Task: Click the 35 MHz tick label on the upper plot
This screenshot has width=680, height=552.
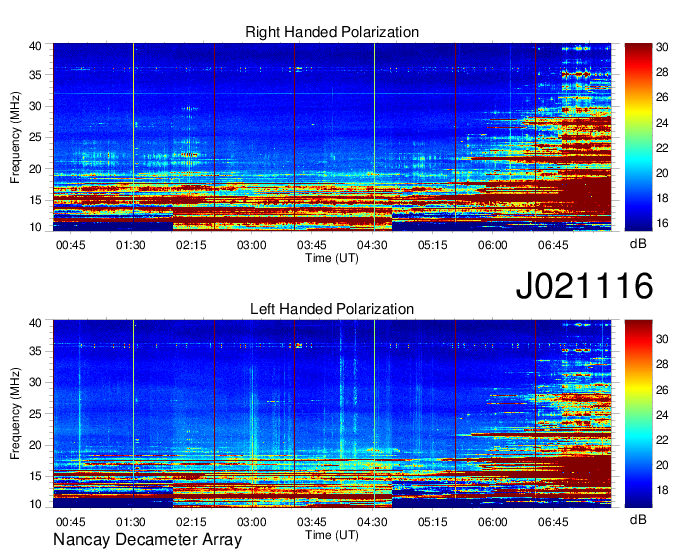Action: pyautogui.click(x=35, y=75)
